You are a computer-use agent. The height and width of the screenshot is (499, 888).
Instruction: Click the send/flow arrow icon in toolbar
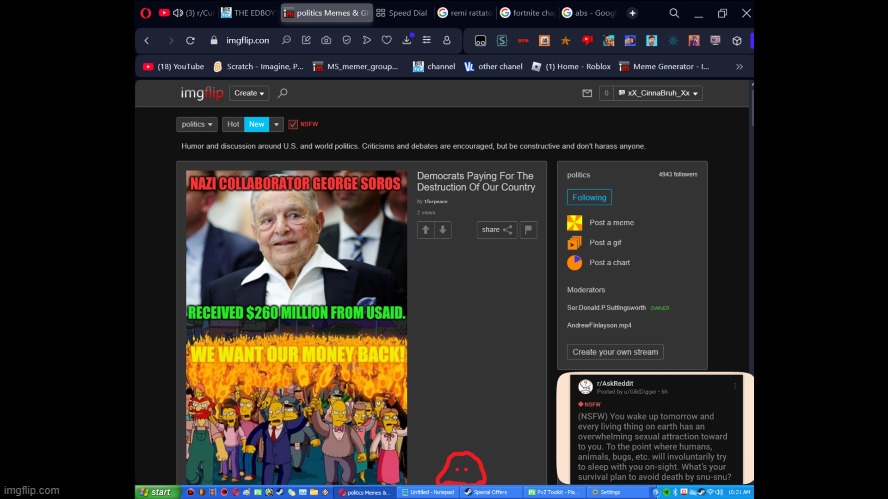coord(366,40)
